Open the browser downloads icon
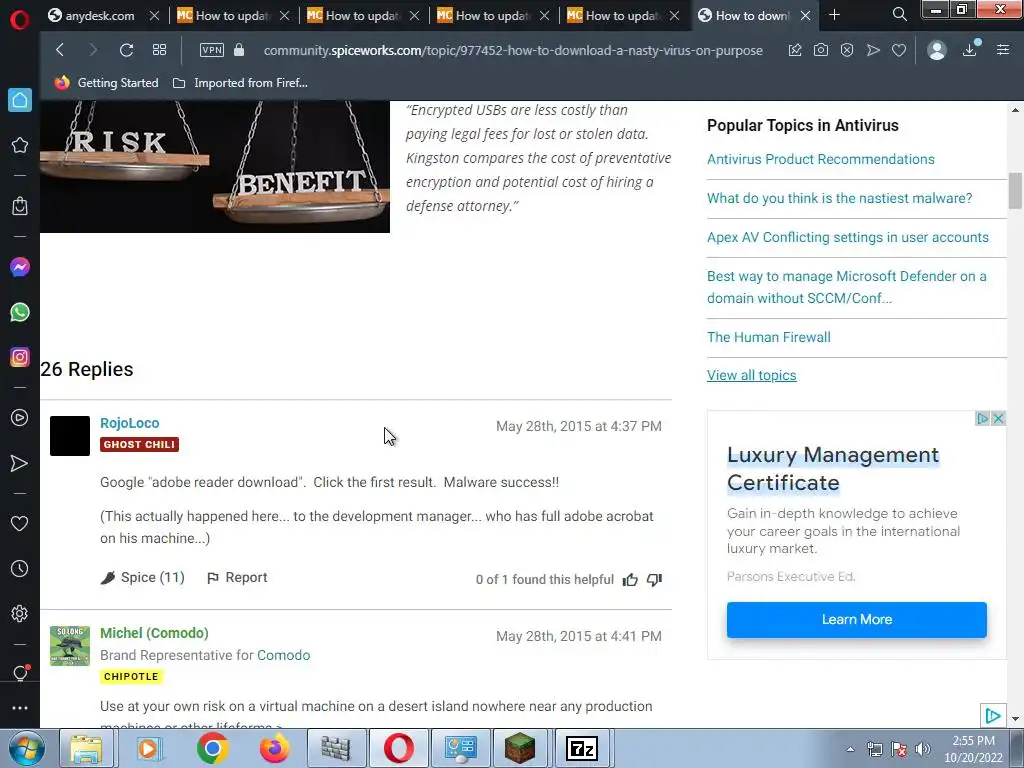 (970, 49)
